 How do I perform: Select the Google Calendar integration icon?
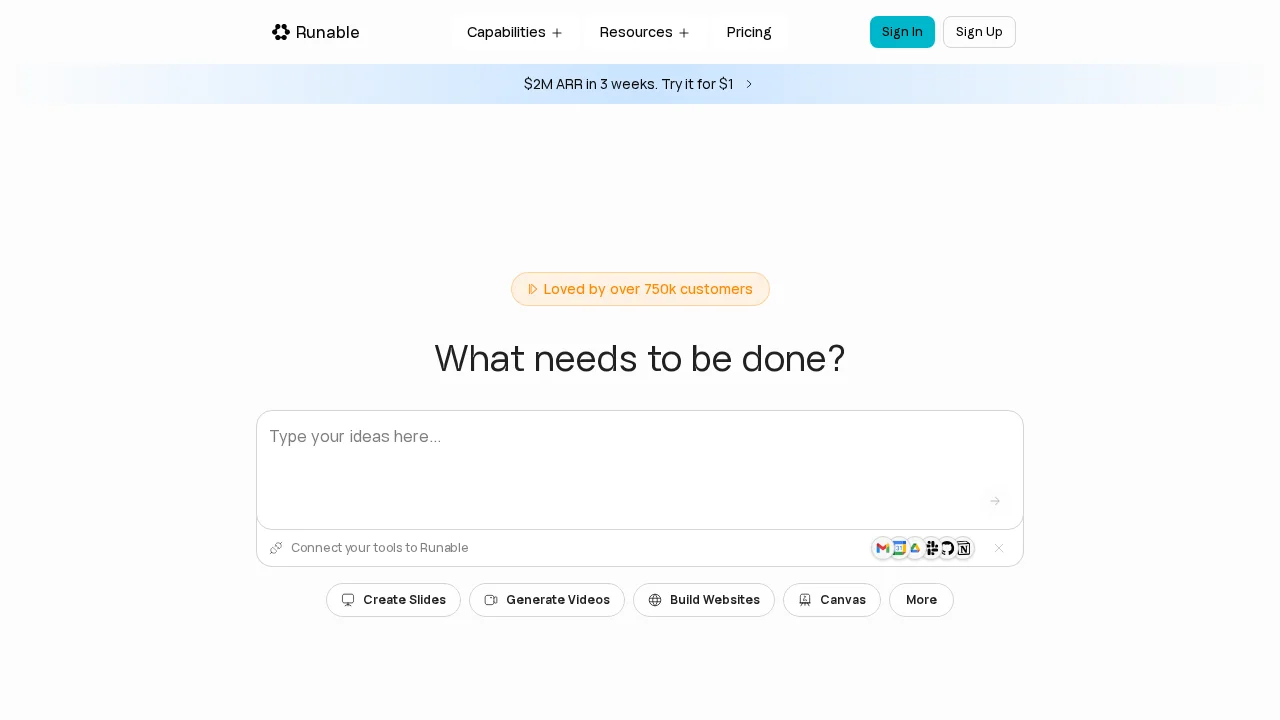pos(899,548)
